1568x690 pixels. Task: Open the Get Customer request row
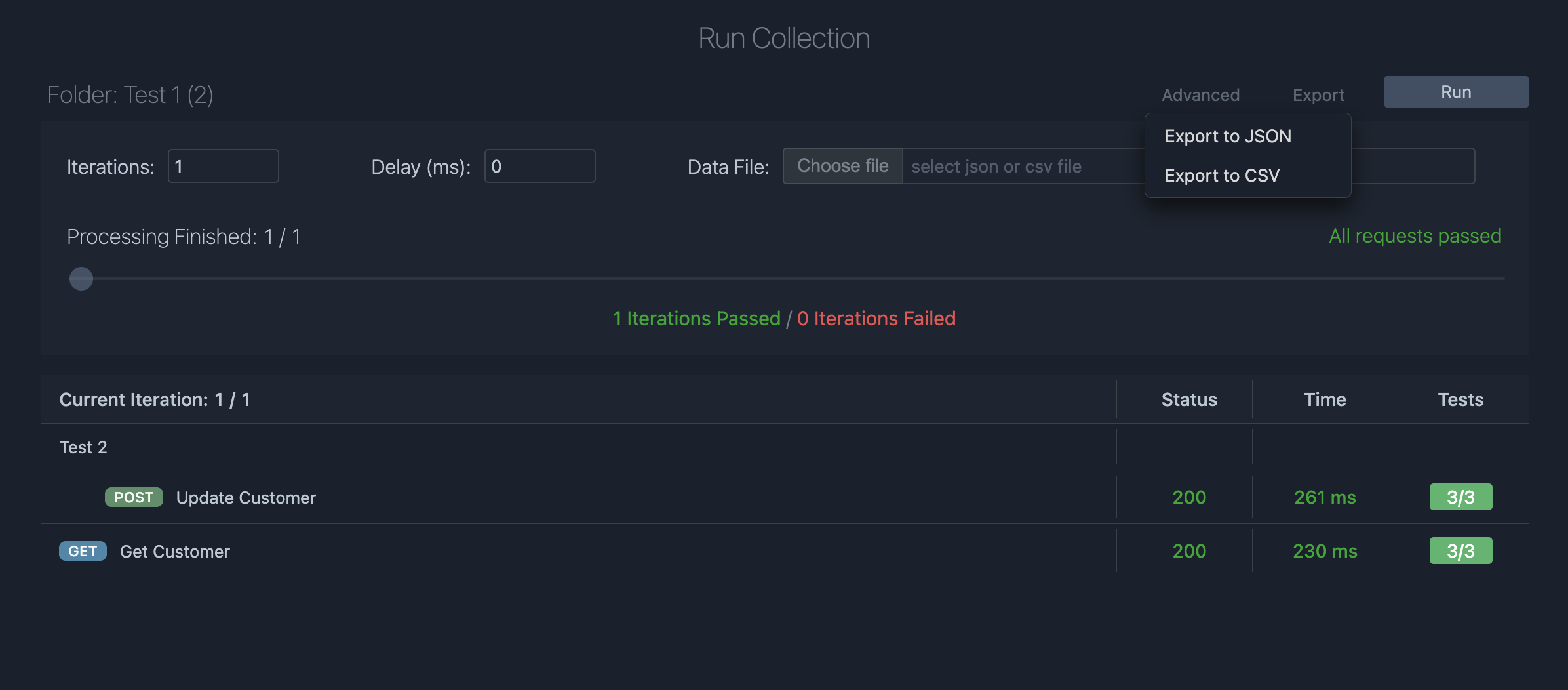[x=174, y=551]
